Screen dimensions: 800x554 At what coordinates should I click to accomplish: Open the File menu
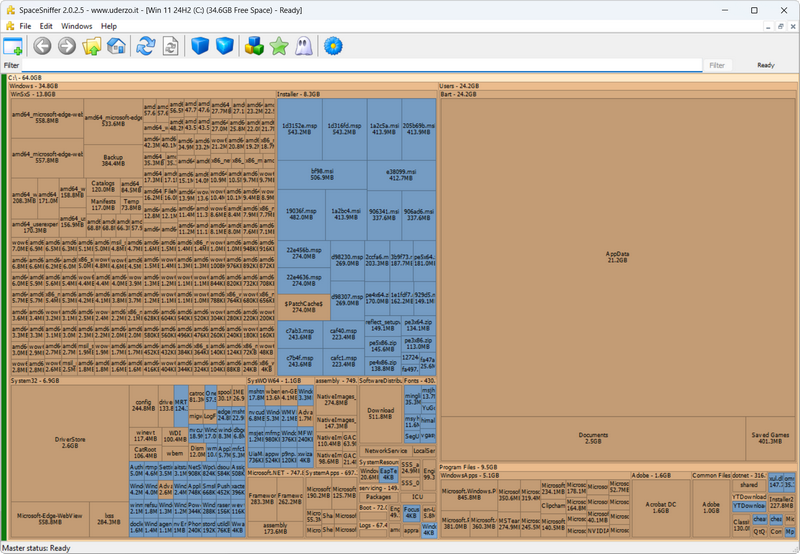pos(25,26)
